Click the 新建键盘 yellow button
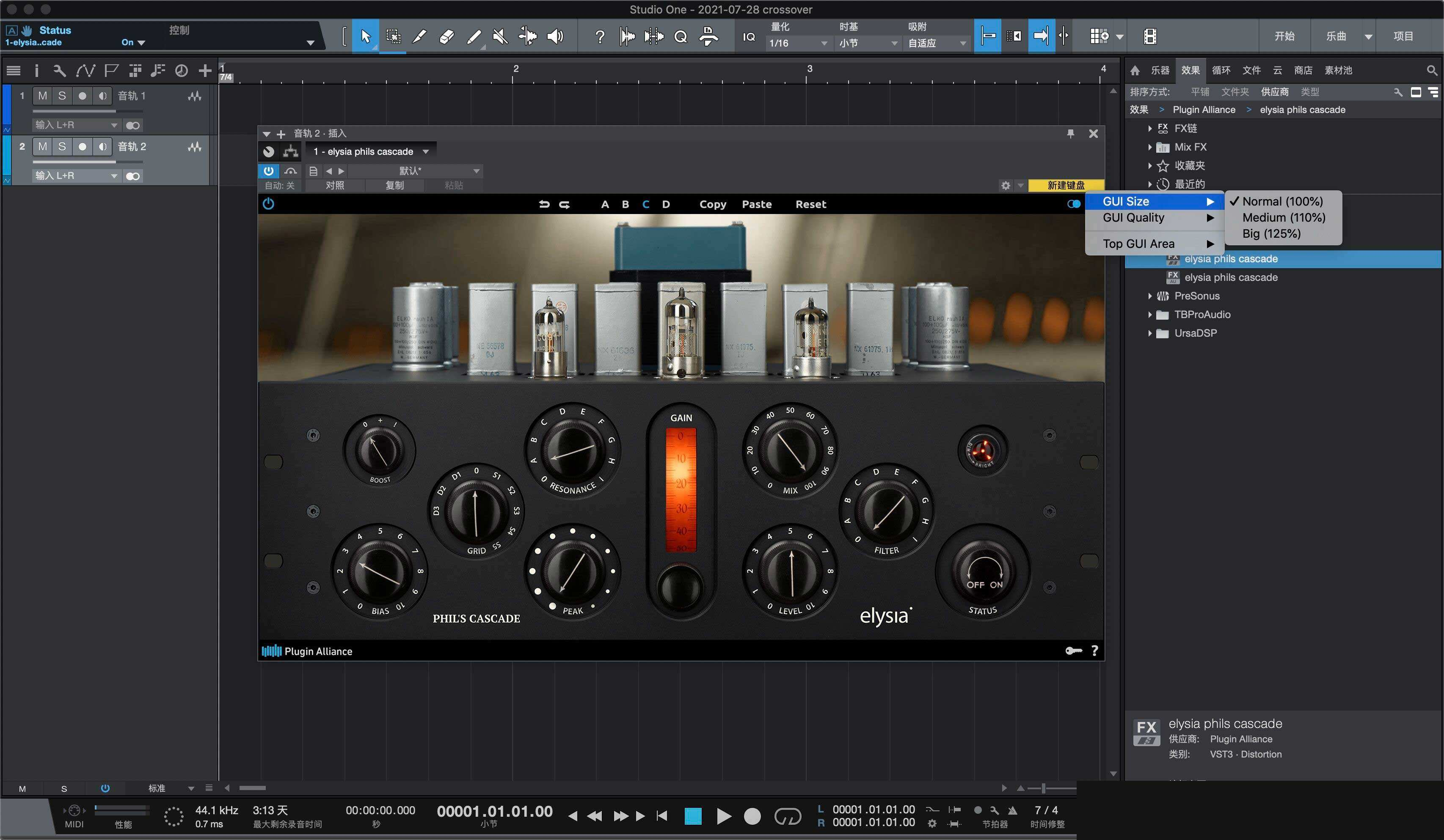1444x840 pixels. coord(1066,186)
